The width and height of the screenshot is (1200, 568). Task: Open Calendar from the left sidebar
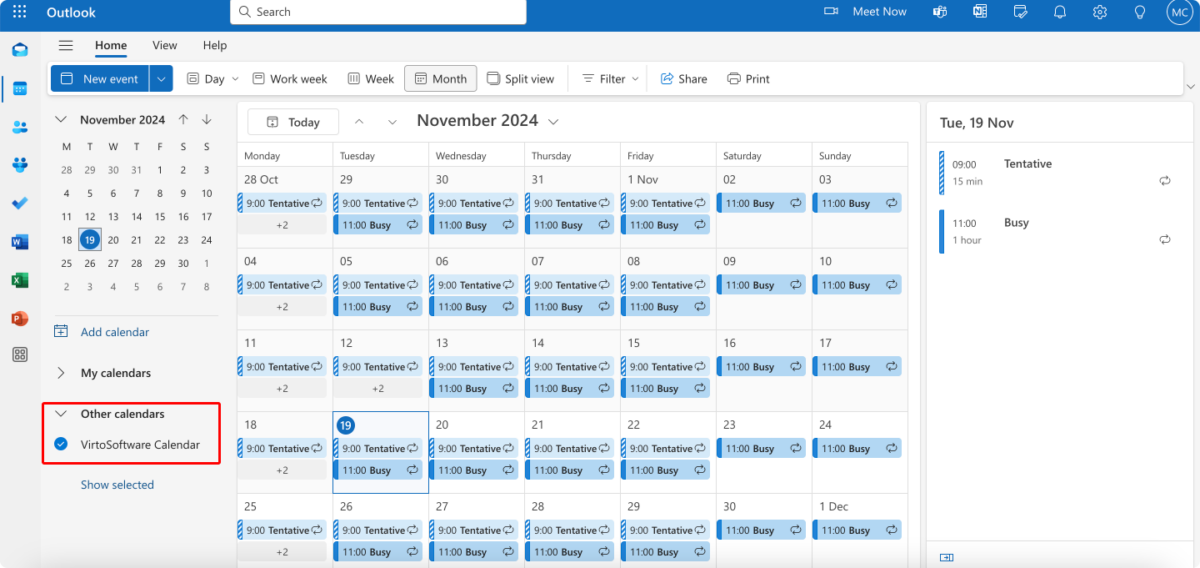coord(20,89)
